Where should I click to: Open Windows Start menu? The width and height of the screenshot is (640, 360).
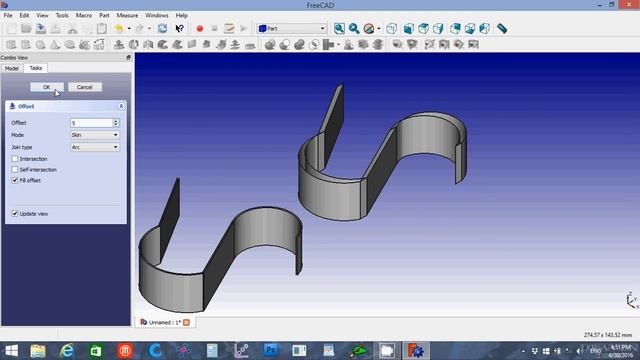coord(11,351)
